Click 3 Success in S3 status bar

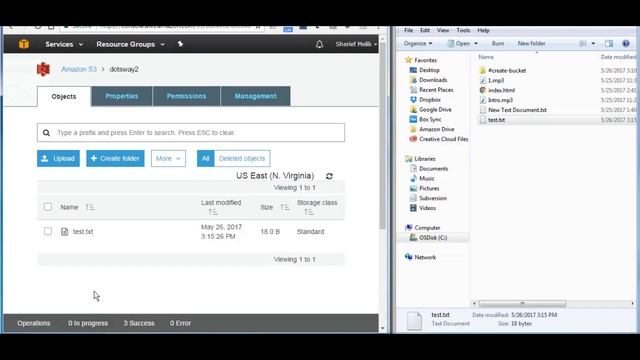click(139, 323)
